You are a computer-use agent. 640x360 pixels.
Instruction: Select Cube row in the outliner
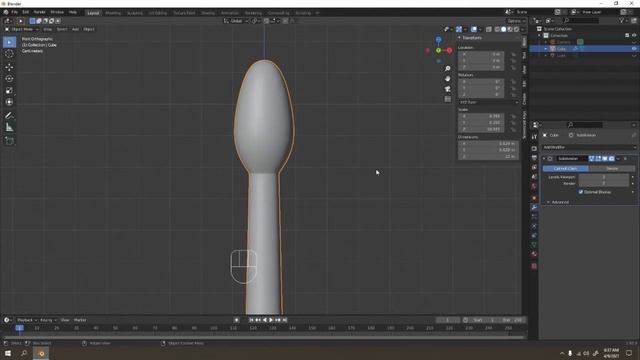[584, 49]
